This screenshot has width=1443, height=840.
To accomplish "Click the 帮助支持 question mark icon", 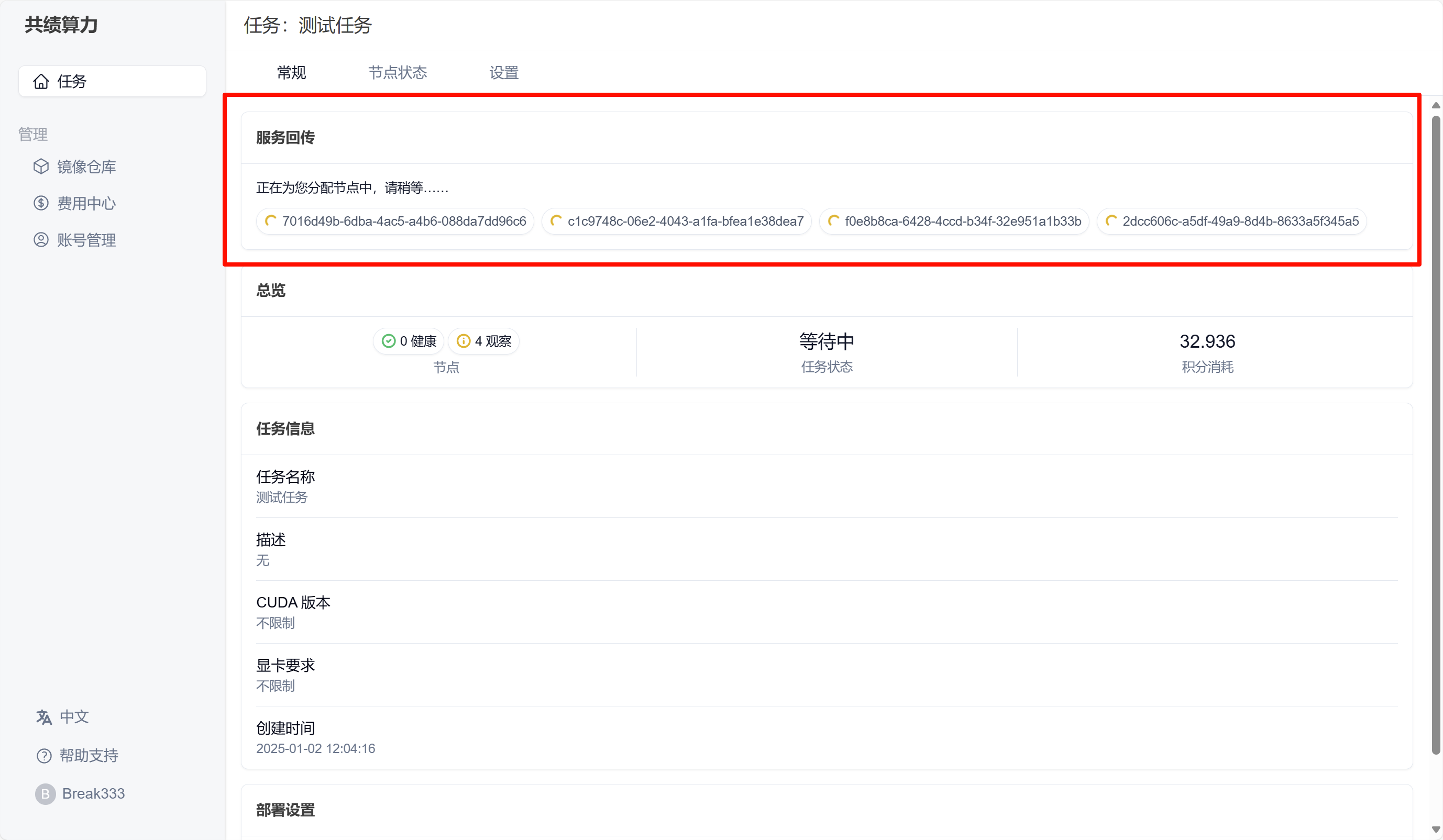I will [x=44, y=756].
